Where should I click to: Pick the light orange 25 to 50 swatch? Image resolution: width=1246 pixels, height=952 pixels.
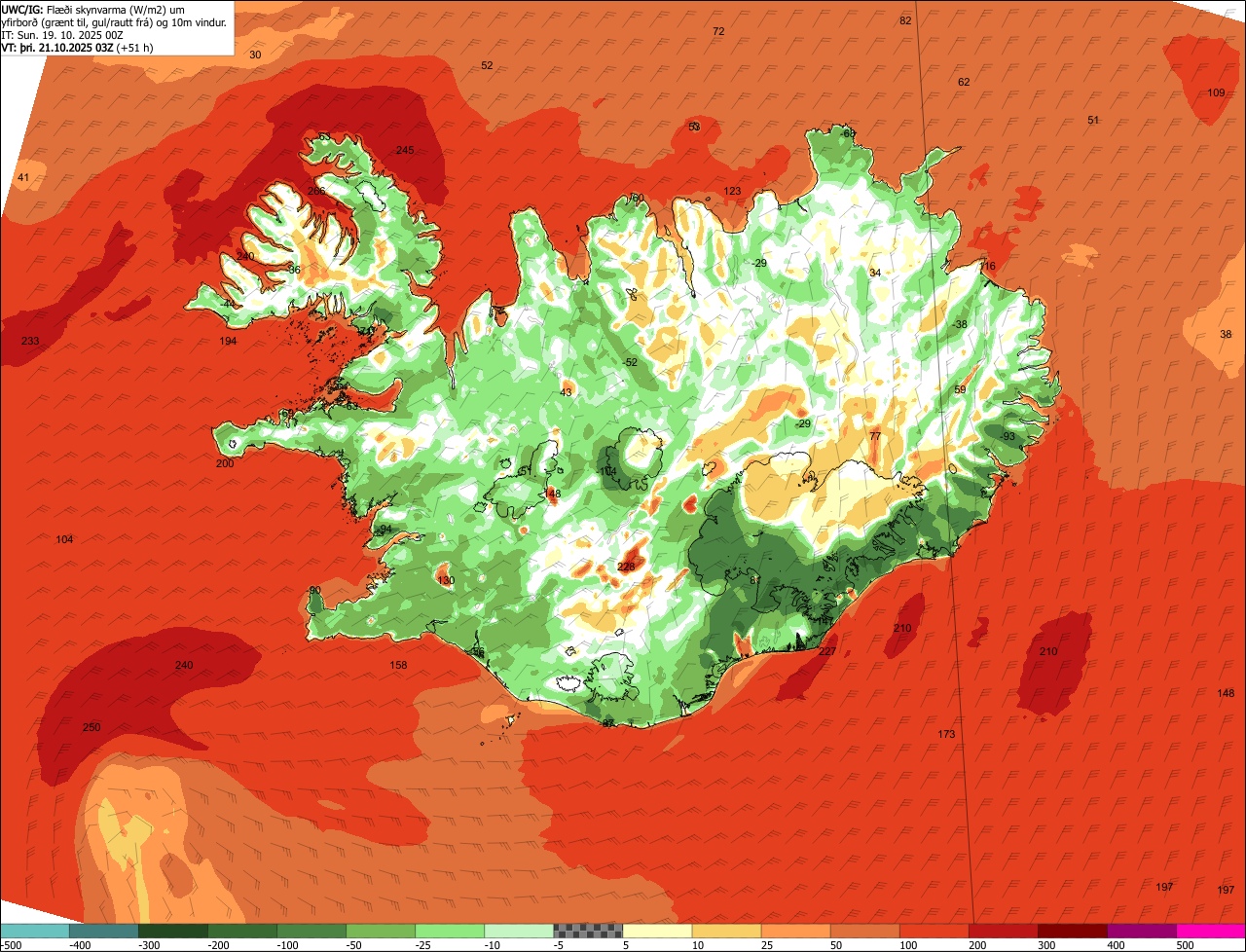[795, 931]
